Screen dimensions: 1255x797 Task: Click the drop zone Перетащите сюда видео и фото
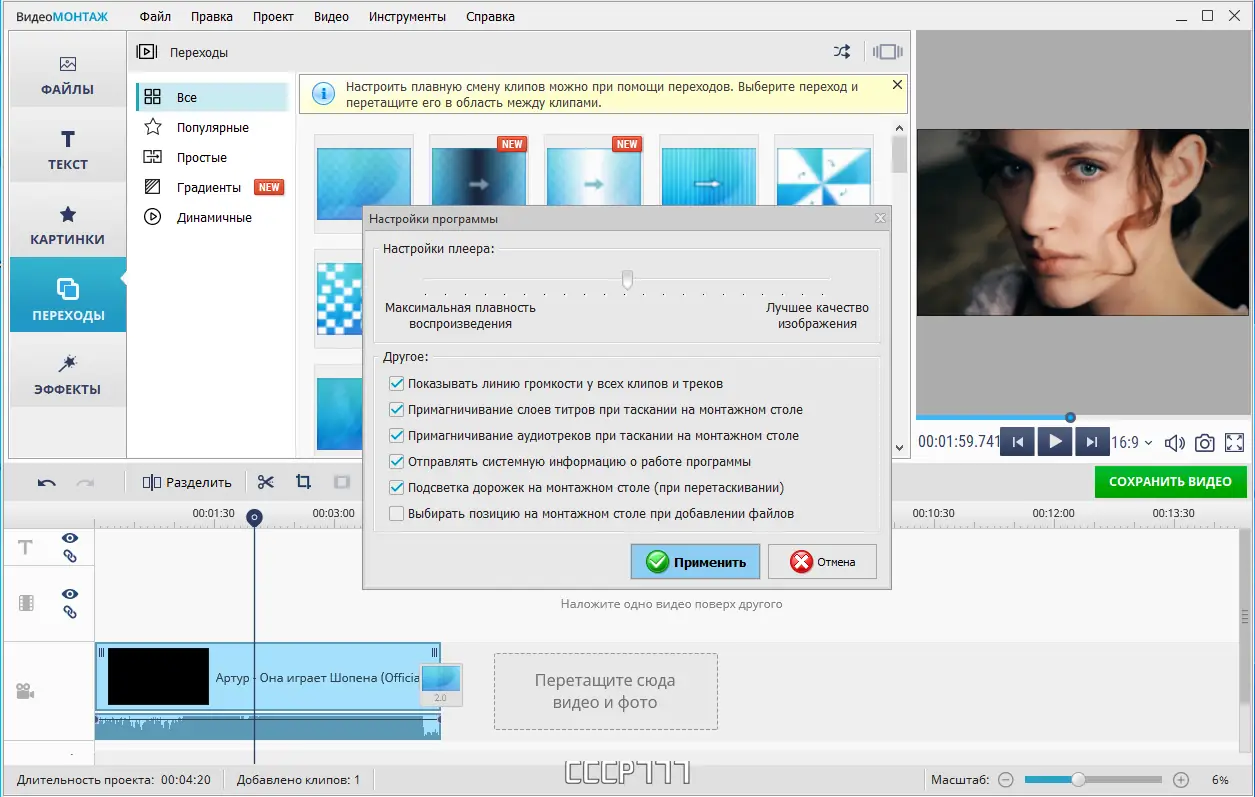[x=605, y=691]
